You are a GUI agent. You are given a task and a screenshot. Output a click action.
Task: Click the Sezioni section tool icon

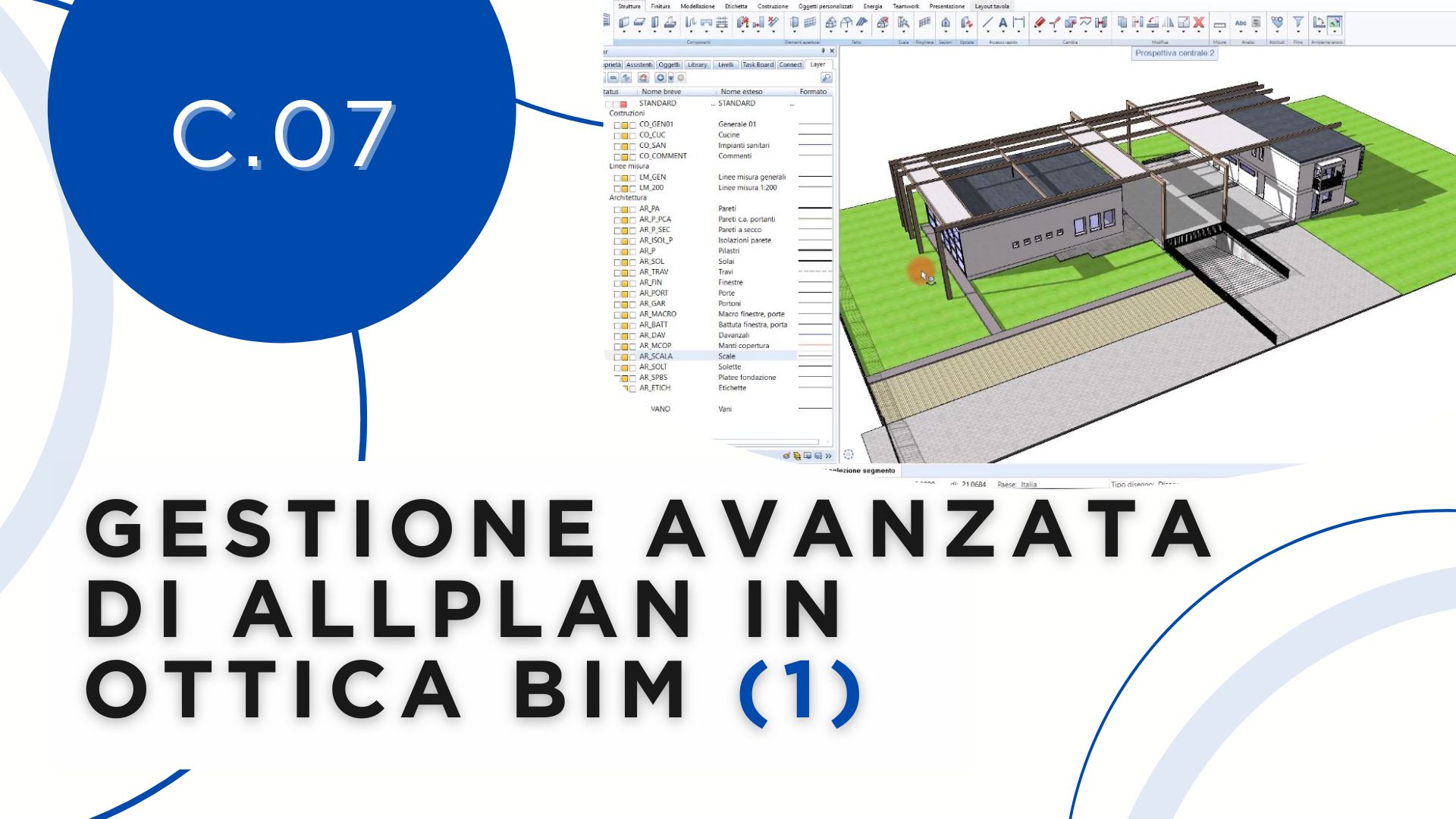[946, 22]
